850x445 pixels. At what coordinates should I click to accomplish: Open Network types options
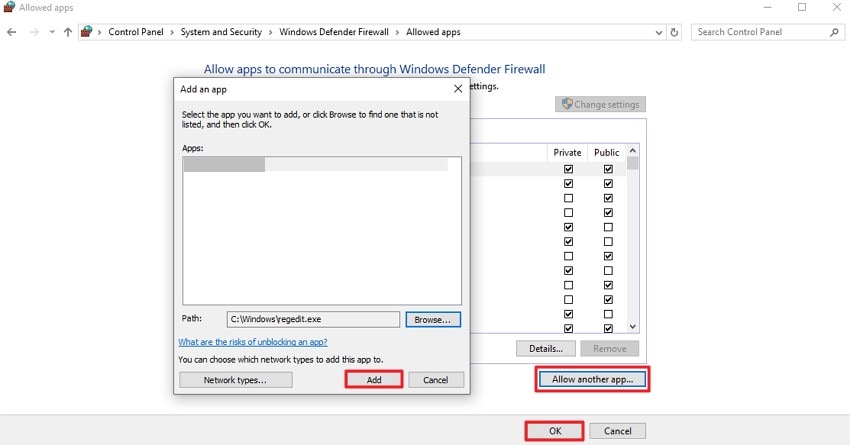coord(235,380)
